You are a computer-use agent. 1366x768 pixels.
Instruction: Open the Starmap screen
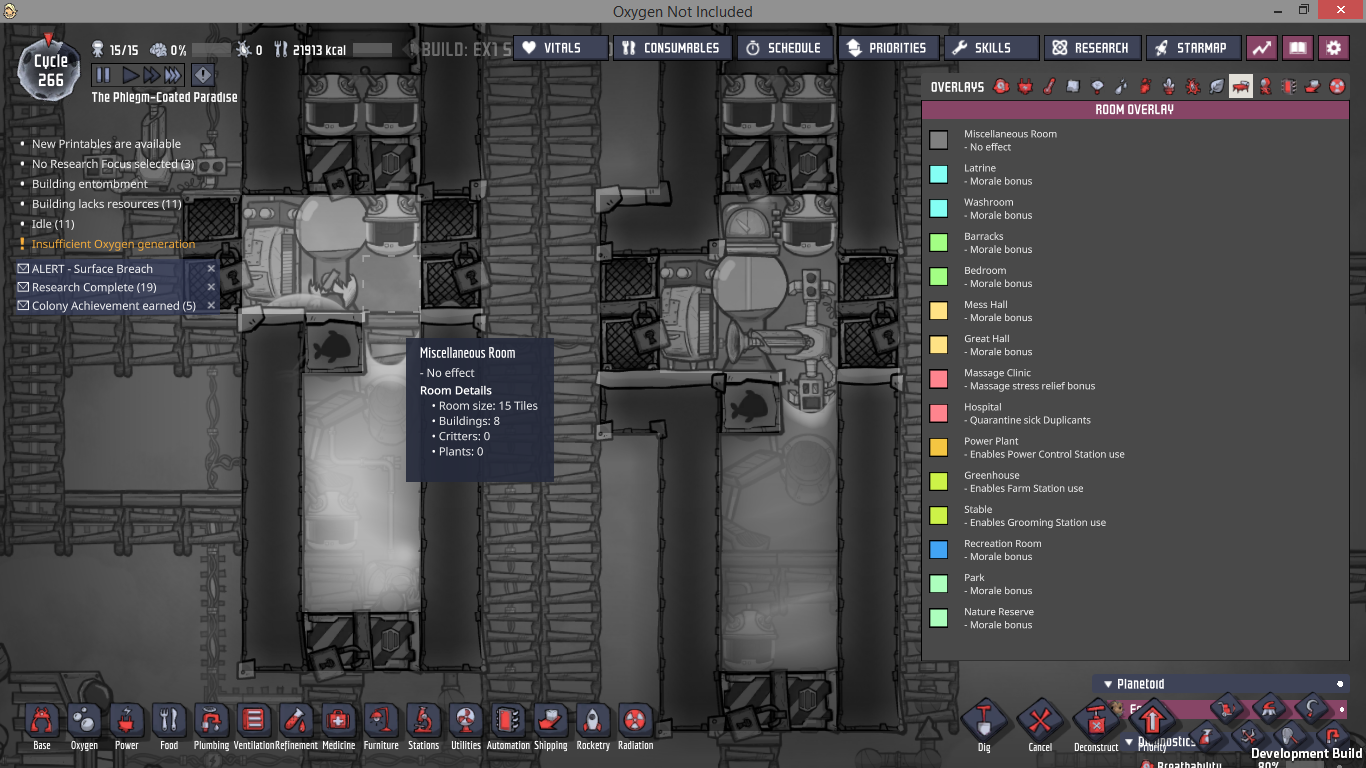tap(1192, 48)
